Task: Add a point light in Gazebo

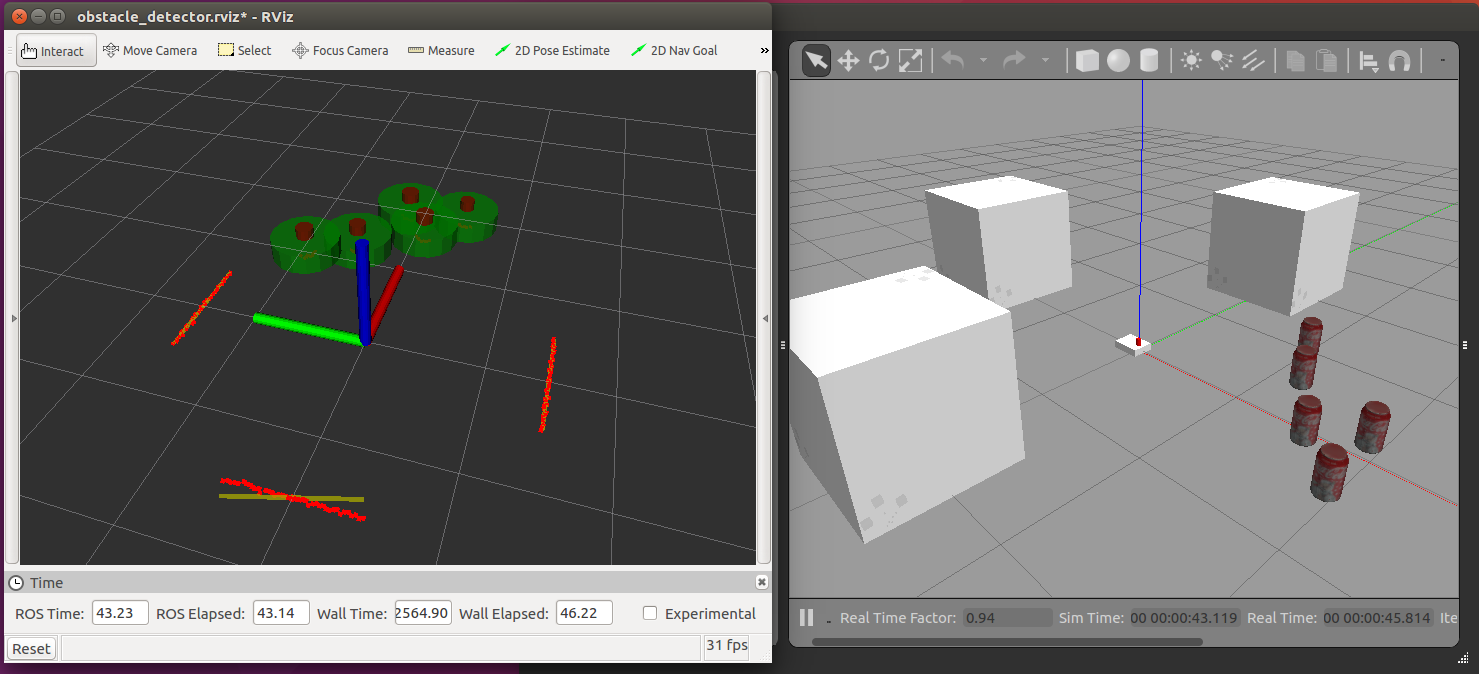Action: click(x=1191, y=61)
